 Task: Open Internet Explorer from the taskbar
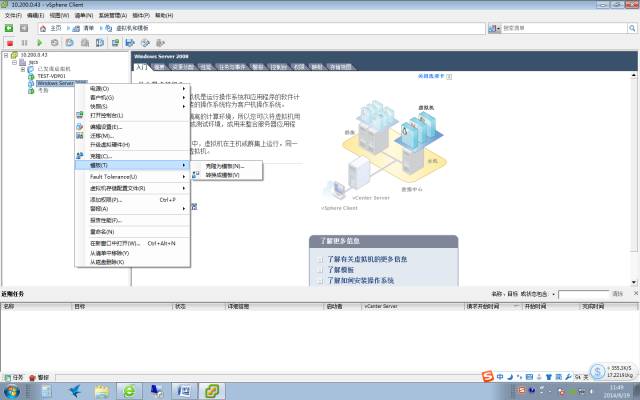pos(129,391)
